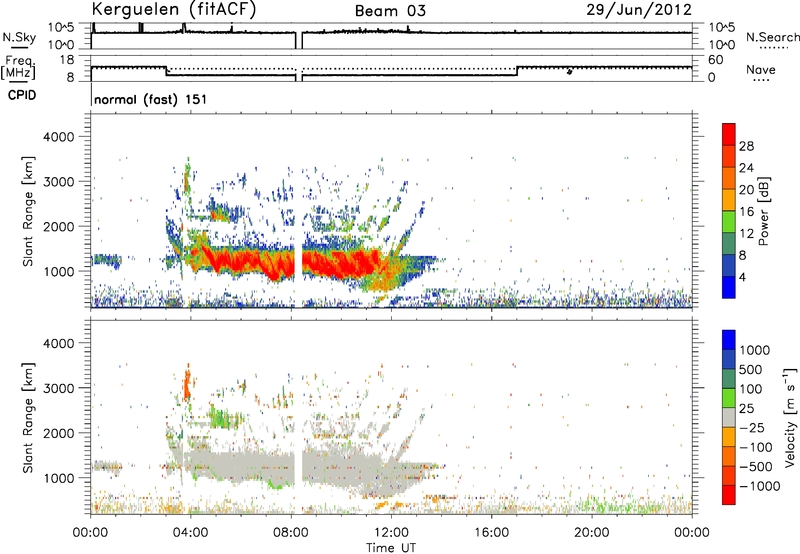
Task: Click the "60" Nave axis tick label
Action: 715,60
